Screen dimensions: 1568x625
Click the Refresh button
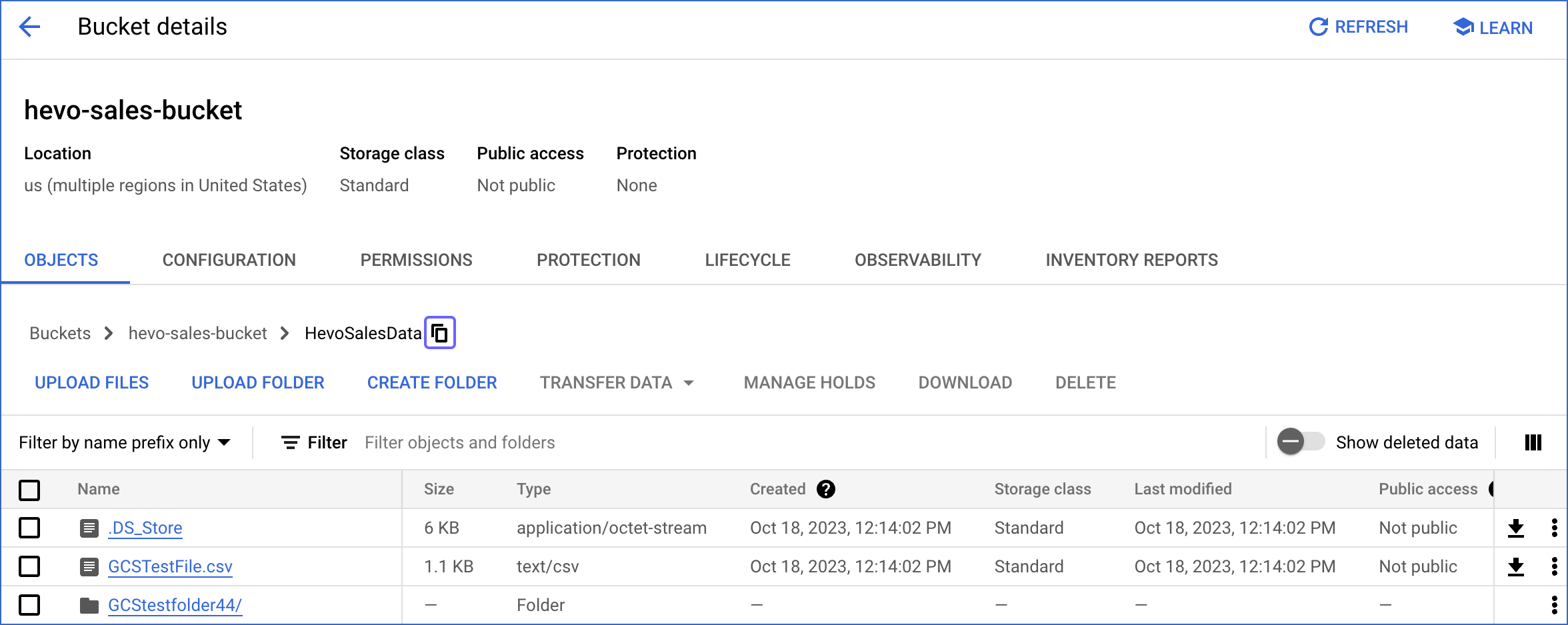click(x=1358, y=27)
